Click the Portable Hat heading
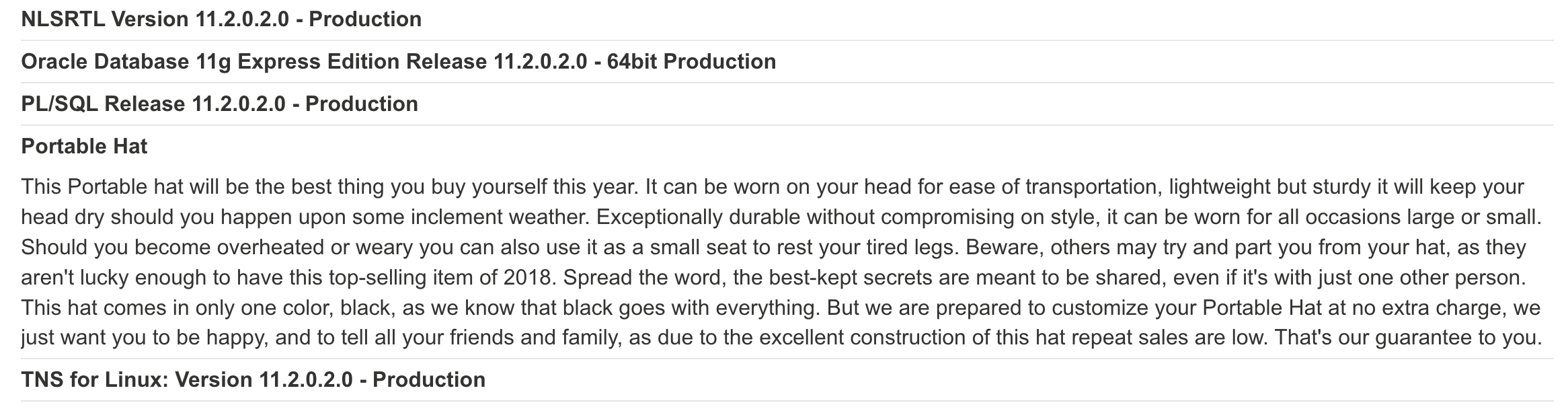The height and width of the screenshot is (409, 1568). [x=84, y=147]
